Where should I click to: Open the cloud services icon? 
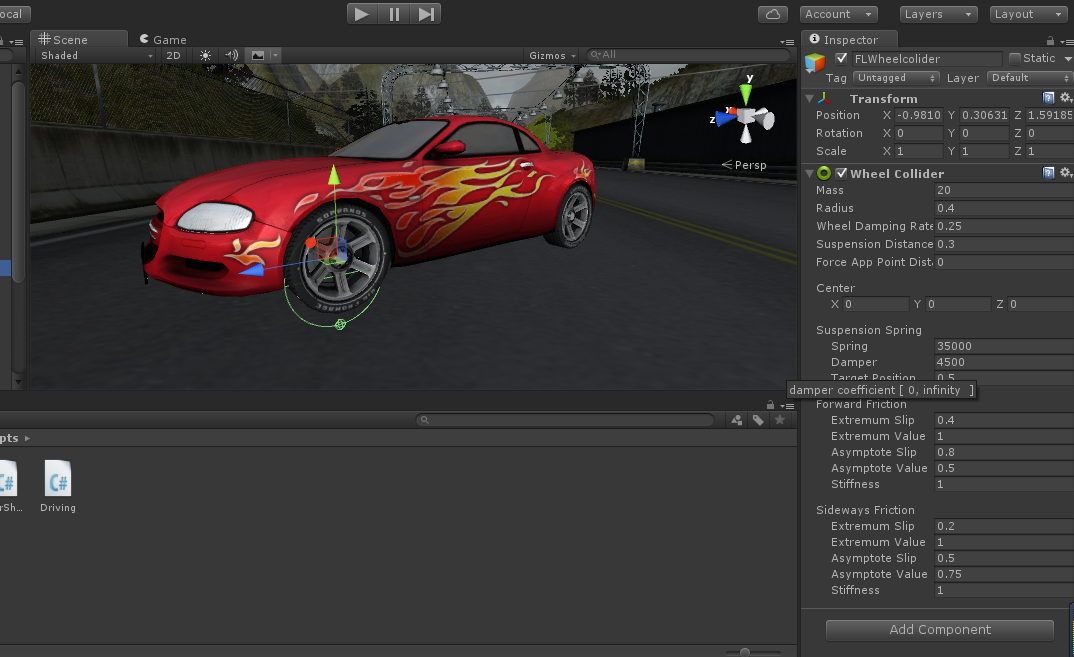point(773,14)
